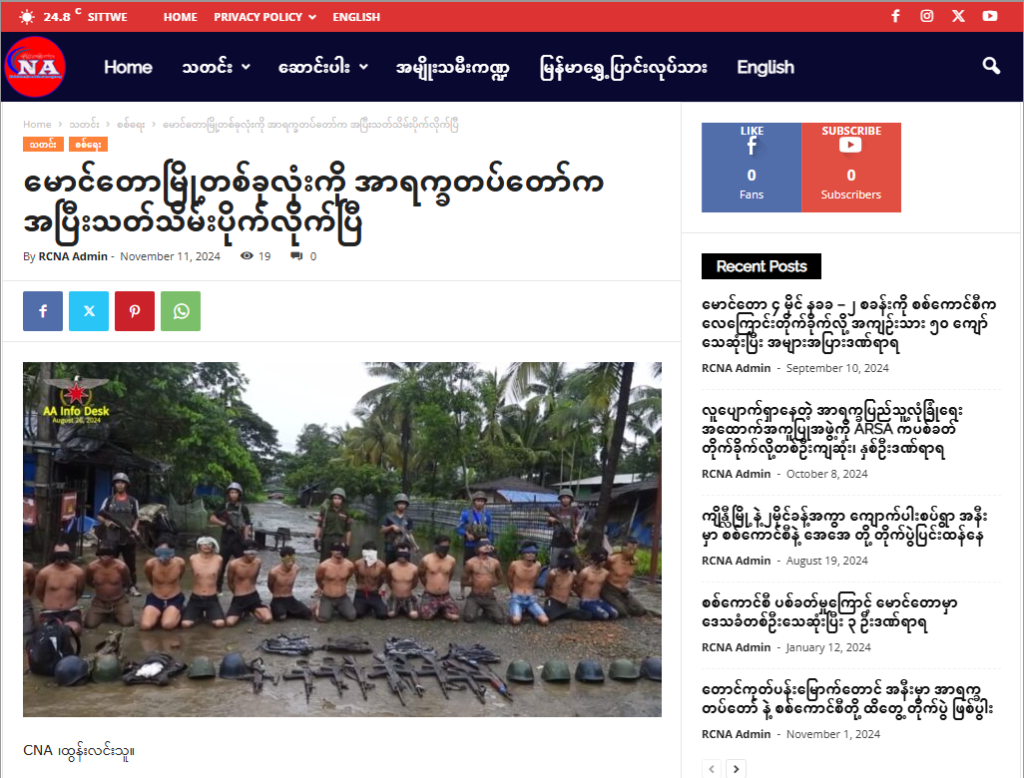This screenshot has width=1024, height=778.
Task: Expand the Privacy Policy dropdown
Action: click(264, 17)
